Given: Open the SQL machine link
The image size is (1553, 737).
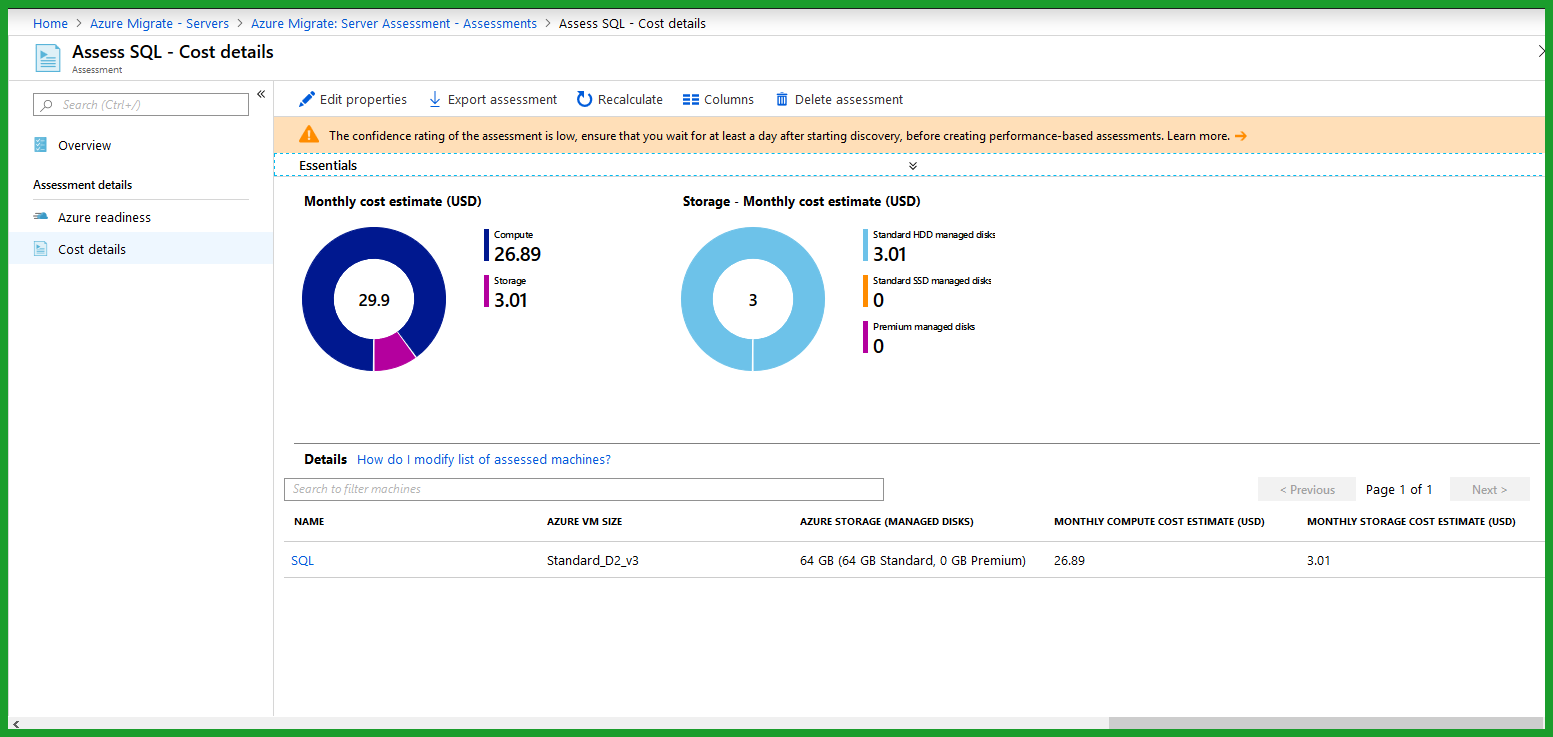Looking at the screenshot, I should (x=302, y=560).
